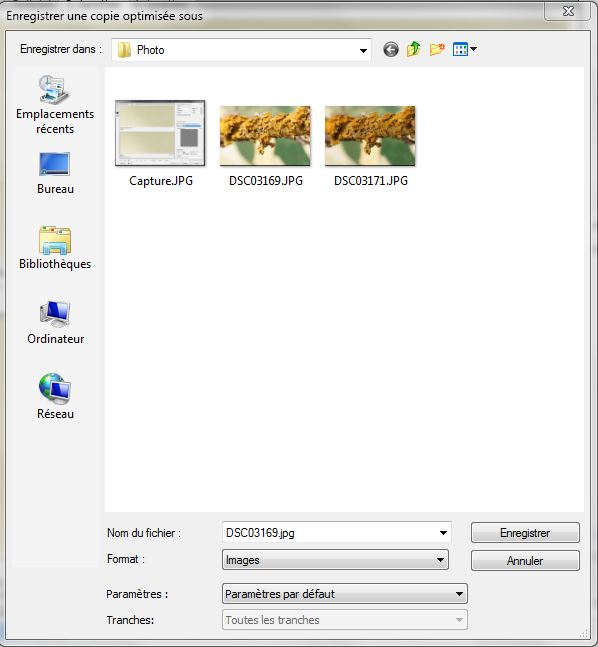Navigate up one folder level

tap(414, 50)
